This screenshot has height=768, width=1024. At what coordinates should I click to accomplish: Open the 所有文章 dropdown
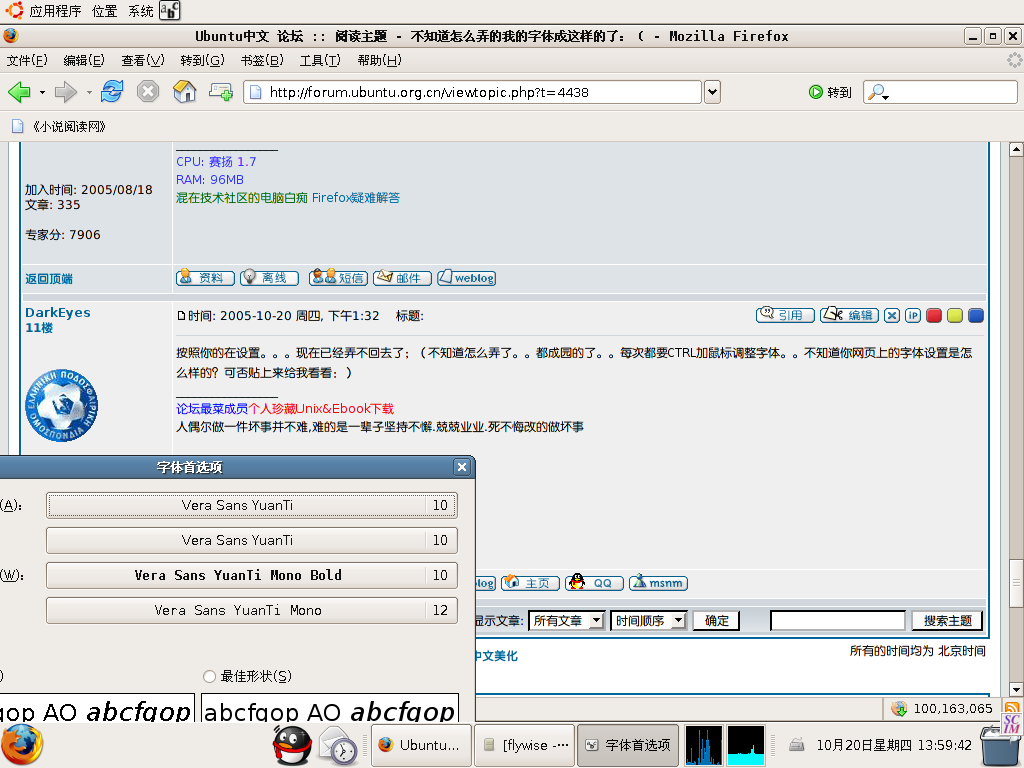pyautogui.click(x=567, y=620)
